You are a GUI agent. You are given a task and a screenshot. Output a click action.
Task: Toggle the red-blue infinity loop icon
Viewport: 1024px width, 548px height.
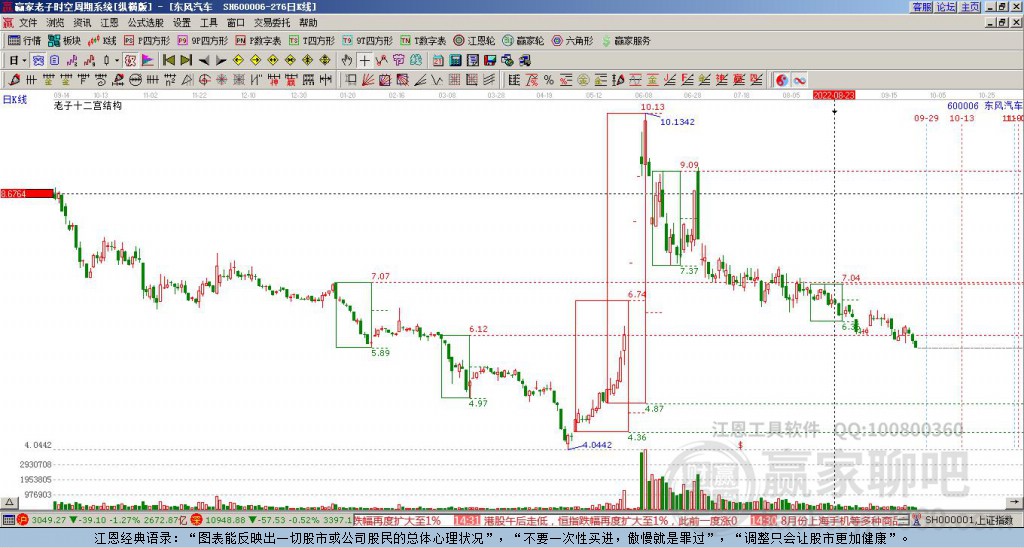(x=799, y=80)
